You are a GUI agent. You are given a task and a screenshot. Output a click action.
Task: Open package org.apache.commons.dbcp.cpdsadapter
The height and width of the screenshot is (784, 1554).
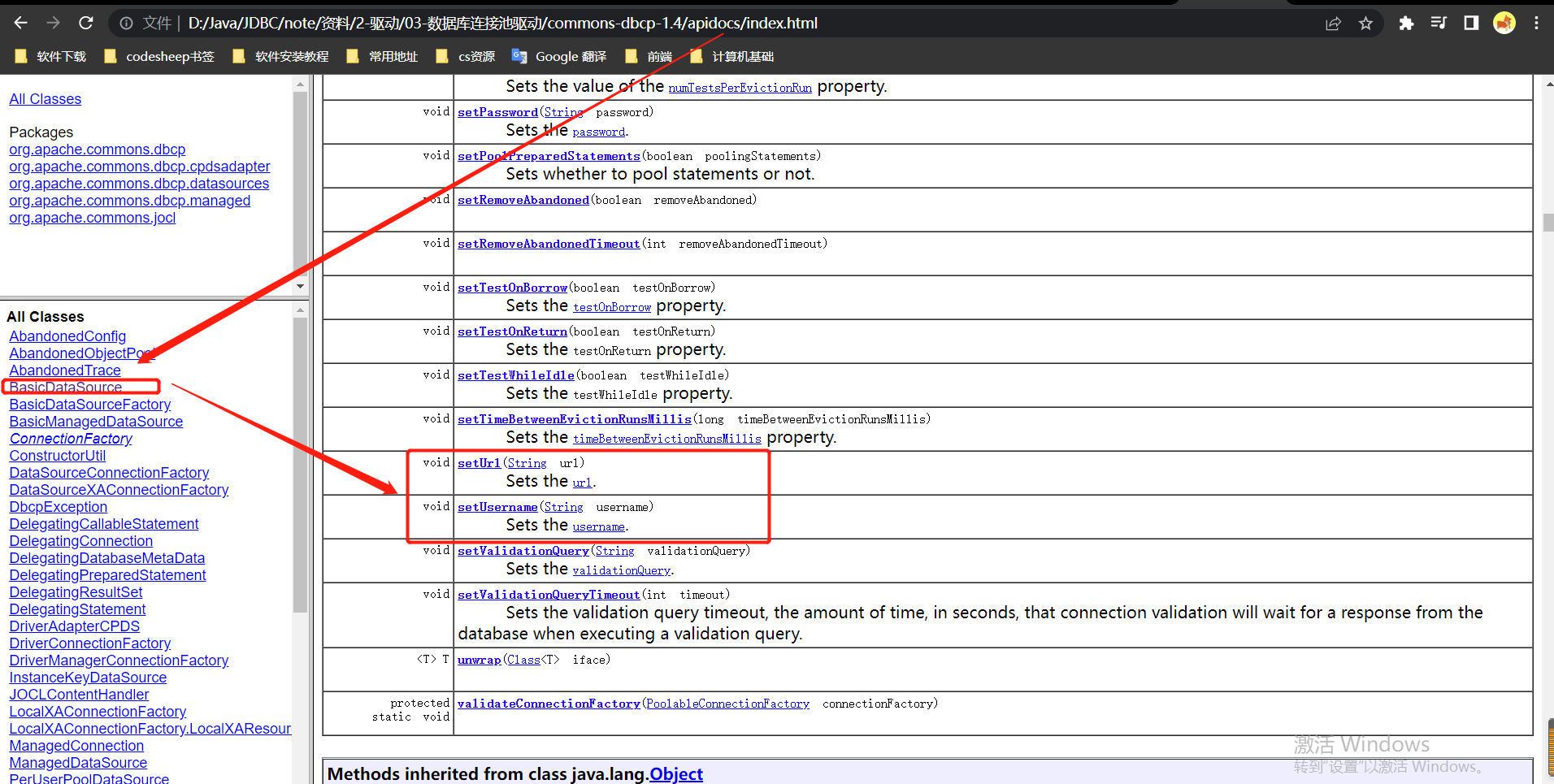point(140,167)
